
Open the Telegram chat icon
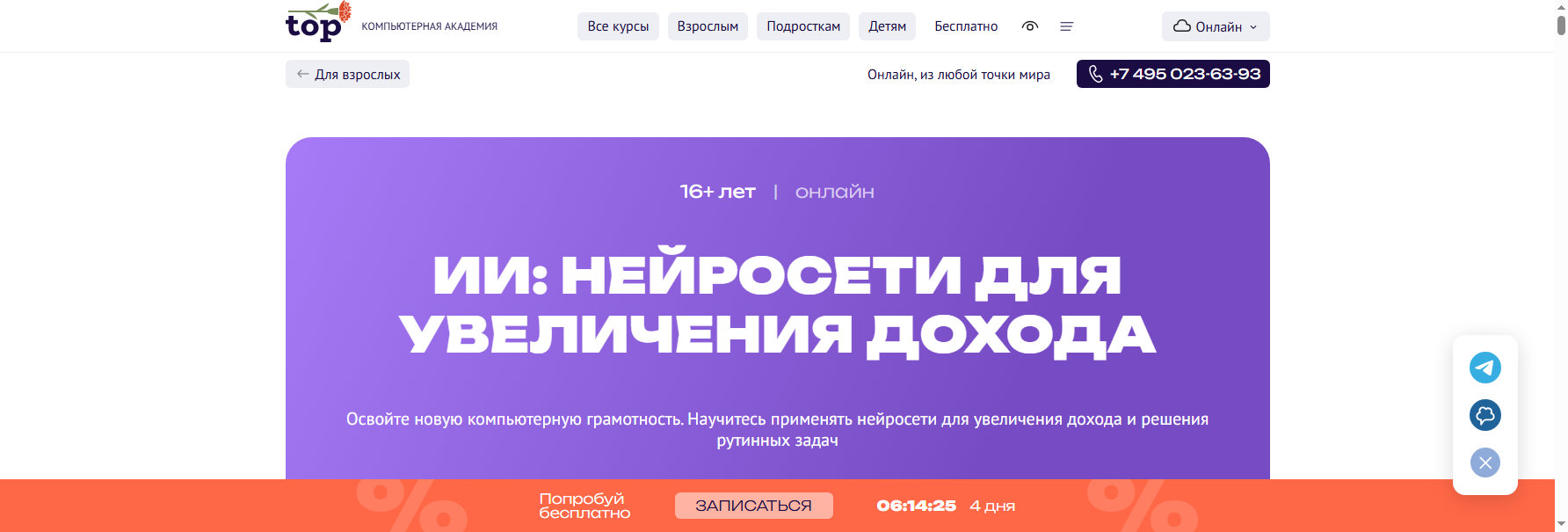(x=1485, y=368)
